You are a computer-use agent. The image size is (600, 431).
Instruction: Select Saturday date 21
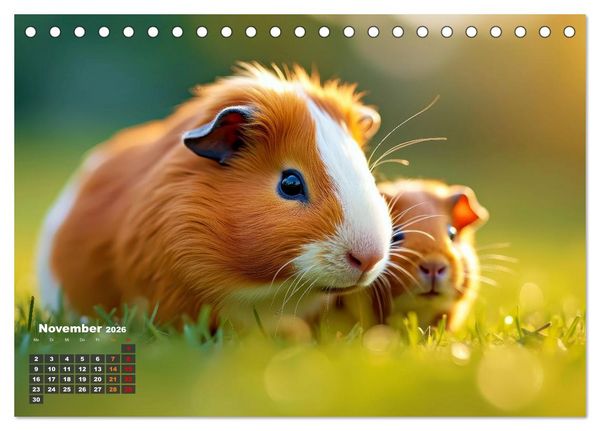pos(113,379)
